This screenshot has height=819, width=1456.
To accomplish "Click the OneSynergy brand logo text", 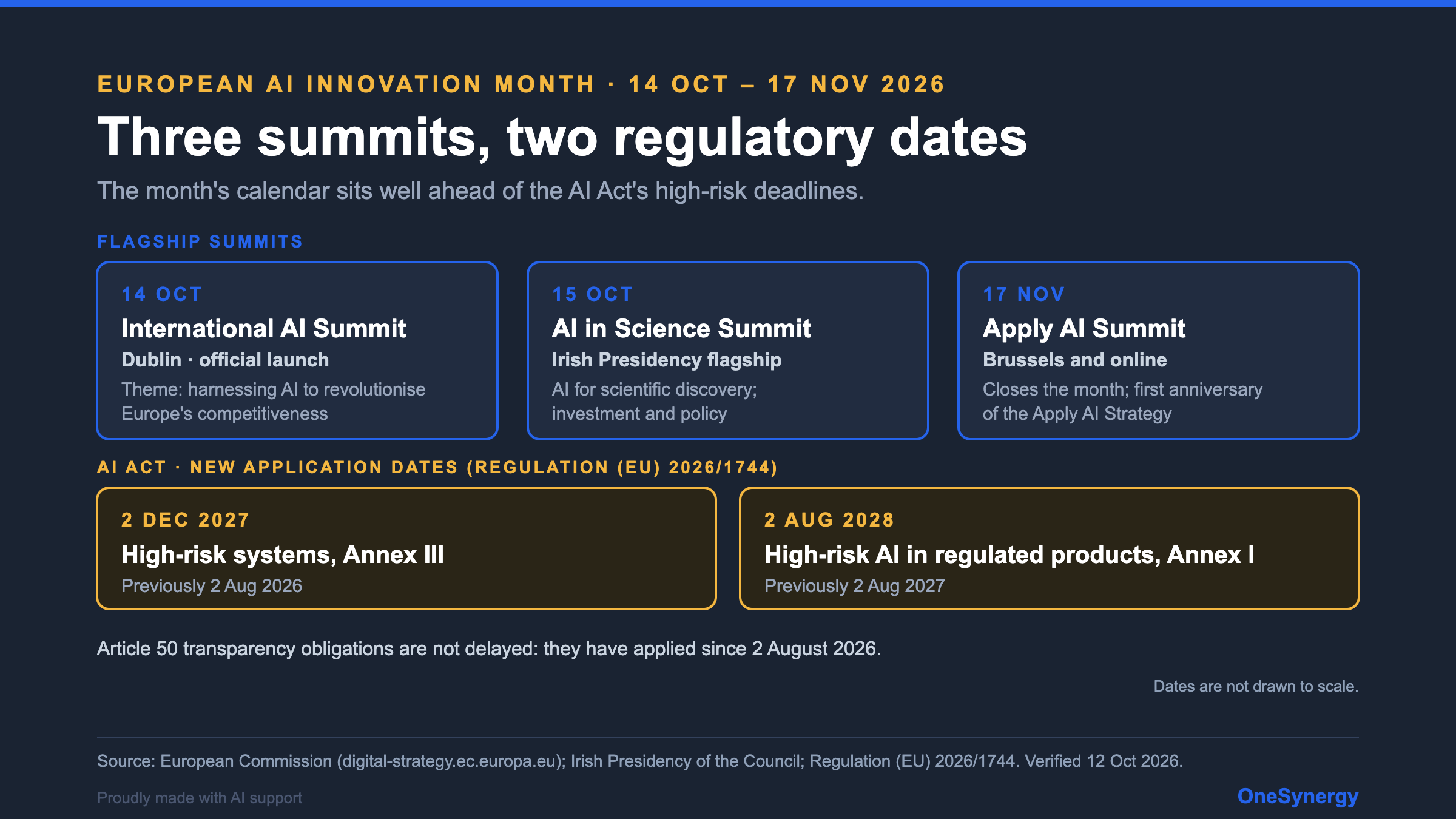I will [1298, 797].
